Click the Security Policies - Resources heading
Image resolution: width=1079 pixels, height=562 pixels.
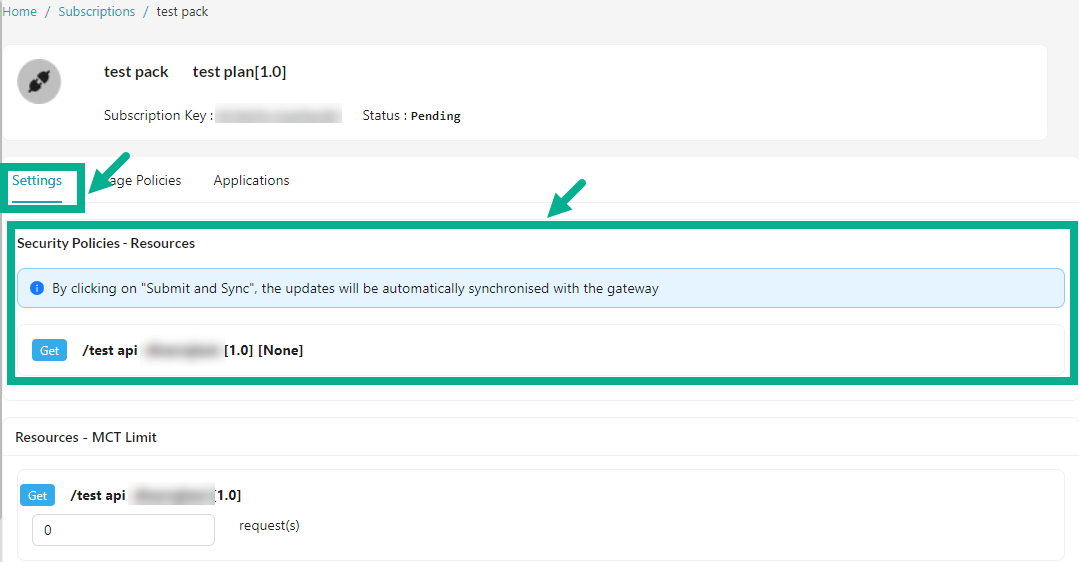106,244
